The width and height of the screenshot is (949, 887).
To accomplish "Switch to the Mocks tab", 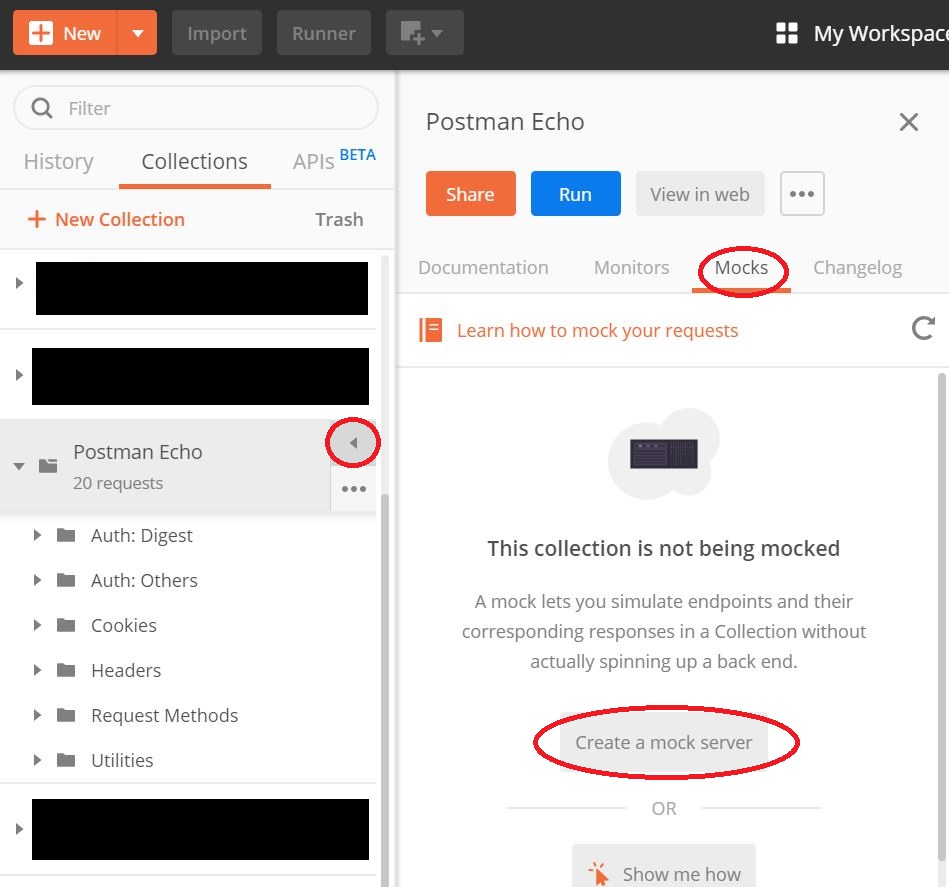I will (x=741, y=268).
